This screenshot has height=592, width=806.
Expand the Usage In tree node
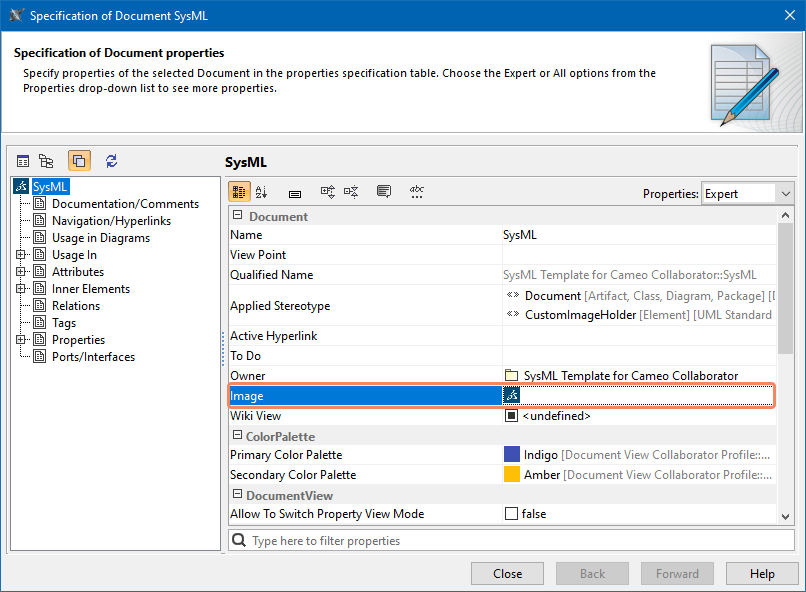click(21, 255)
